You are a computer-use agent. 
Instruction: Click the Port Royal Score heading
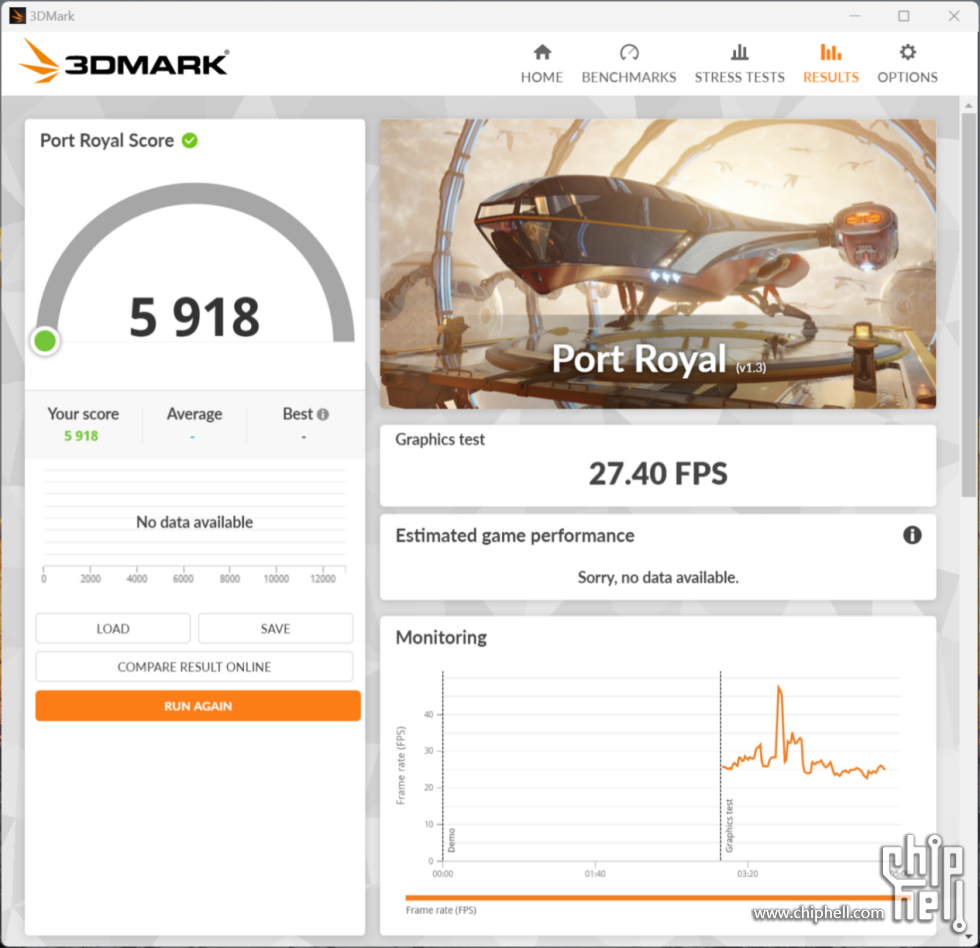point(107,141)
